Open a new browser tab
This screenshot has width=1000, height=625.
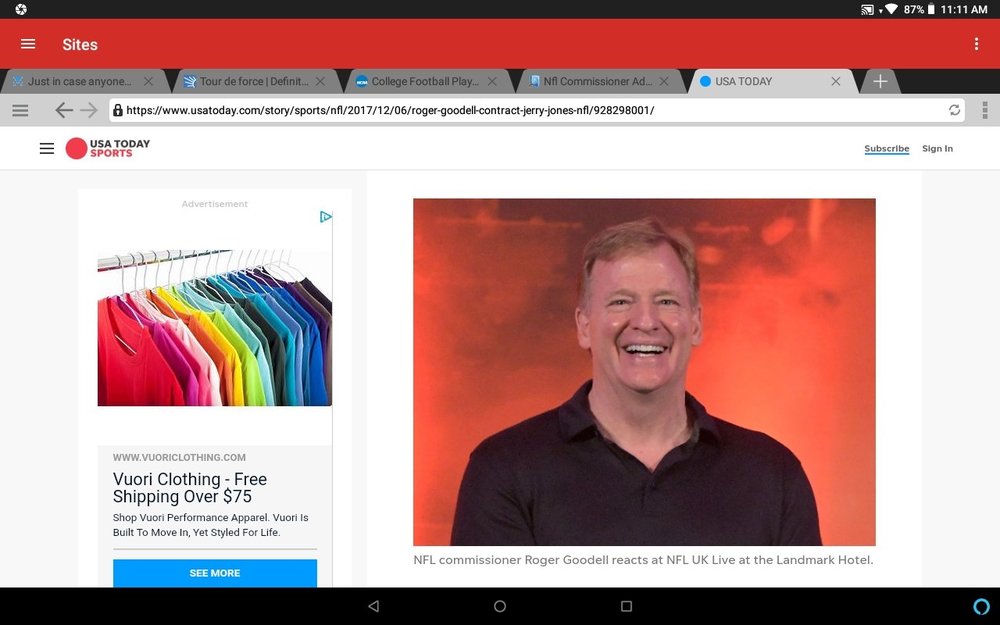[x=880, y=82]
